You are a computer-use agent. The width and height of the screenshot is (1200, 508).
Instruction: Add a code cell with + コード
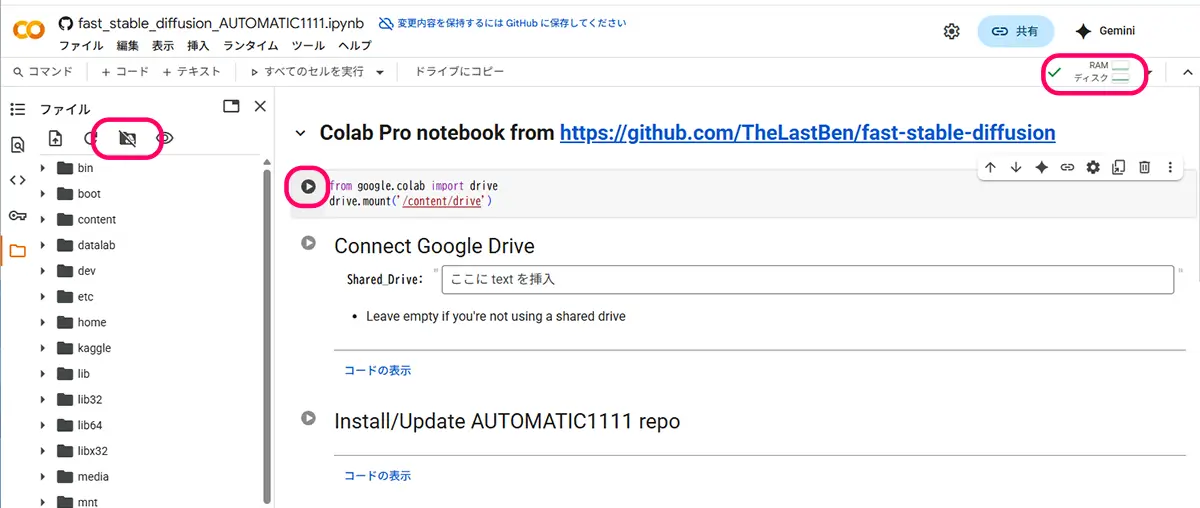pyautogui.click(x=125, y=72)
